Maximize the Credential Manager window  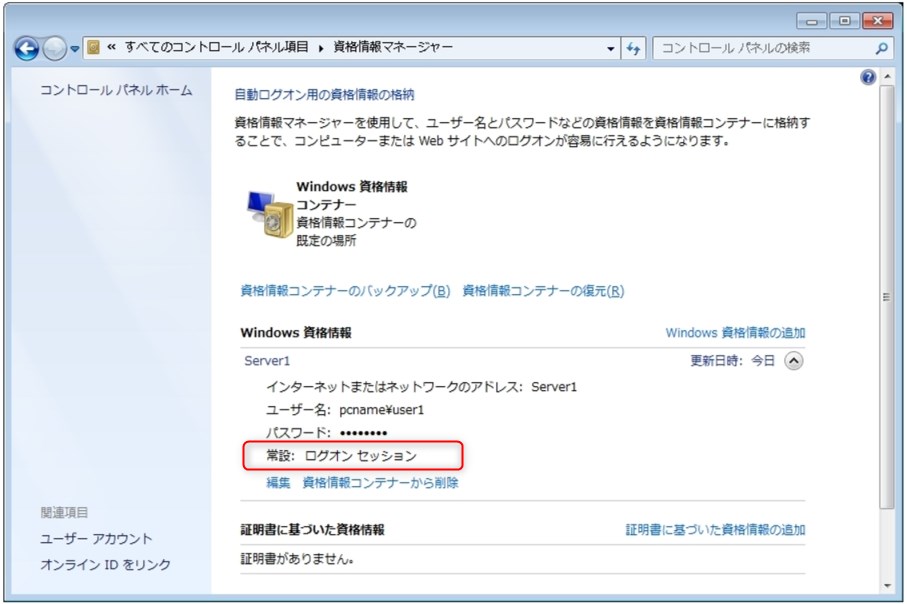pos(845,21)
